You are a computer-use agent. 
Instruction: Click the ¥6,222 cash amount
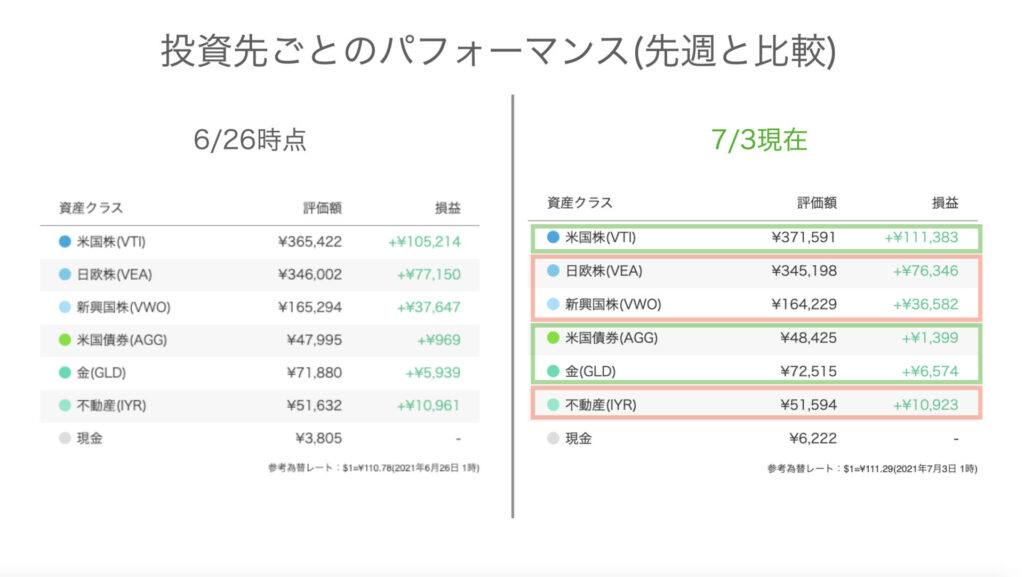816,438
